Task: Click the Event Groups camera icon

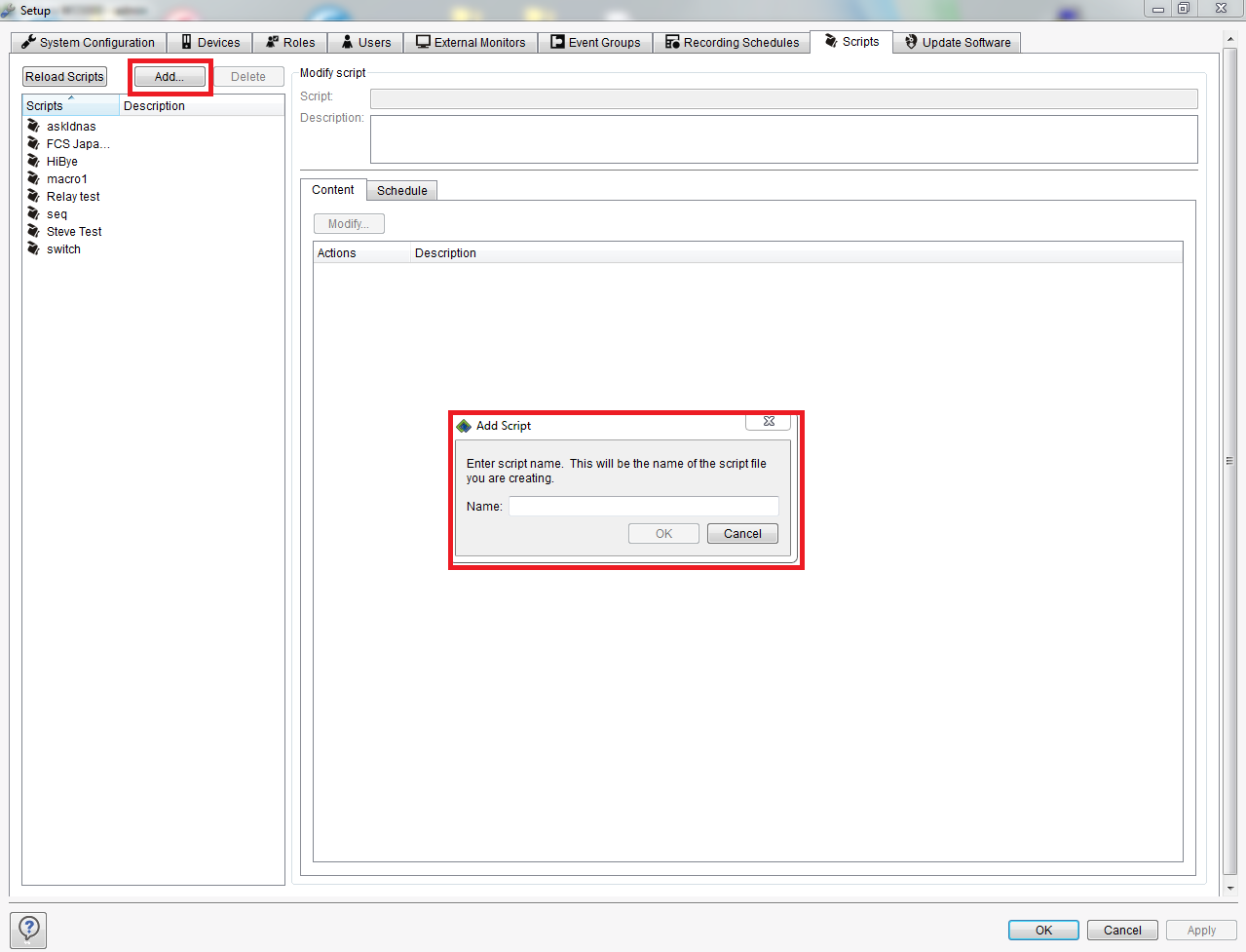Action: [558, 42]
